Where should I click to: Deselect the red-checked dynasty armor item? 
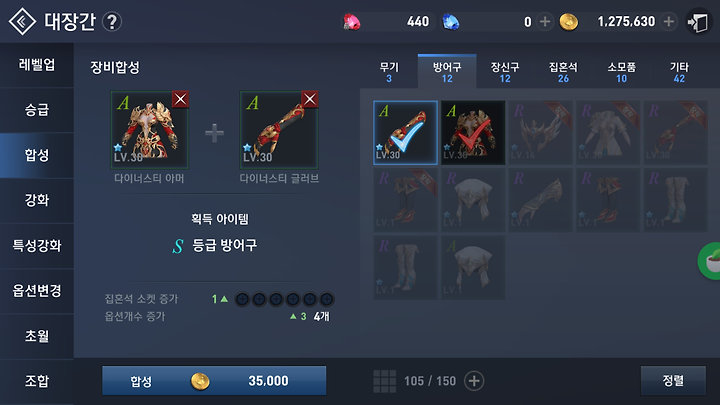[473, 133]
